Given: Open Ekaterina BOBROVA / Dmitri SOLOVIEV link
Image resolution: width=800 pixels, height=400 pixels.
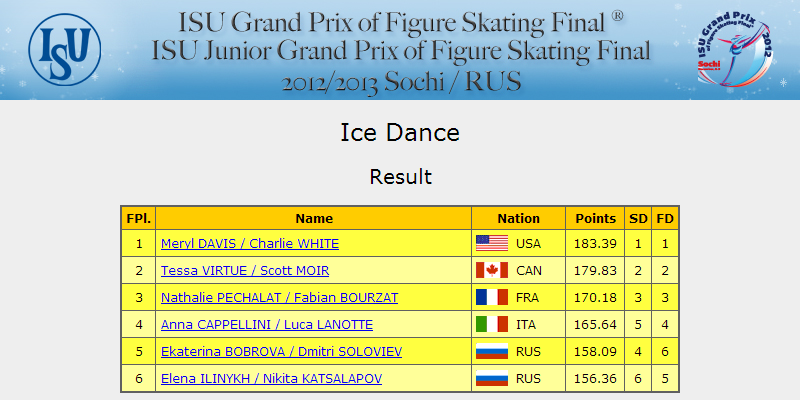Looking at the screenshot, I should (282, 352).
